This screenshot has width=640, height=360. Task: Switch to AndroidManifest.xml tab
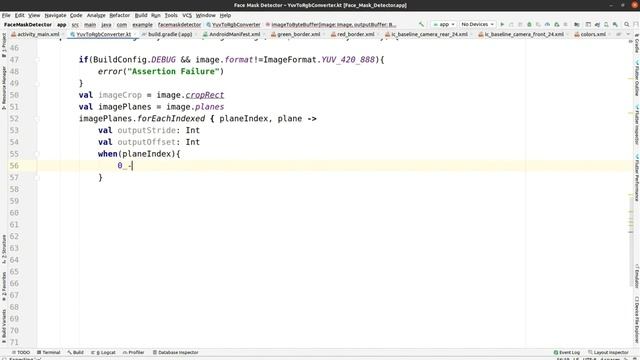[232, 34]
